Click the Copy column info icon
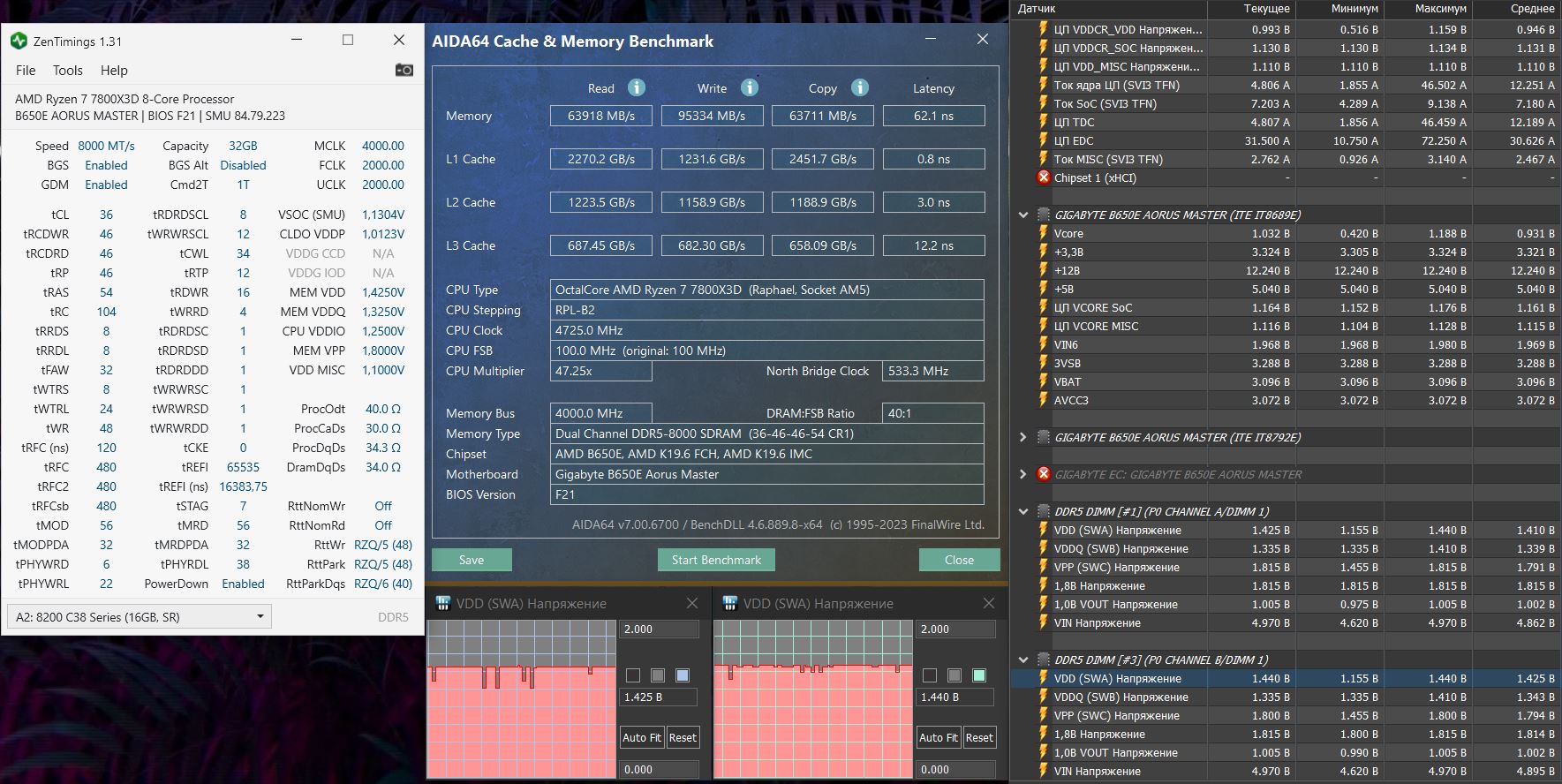This screenshot has width=1562, height=784. pyautogui.click(x=859, y=87)
